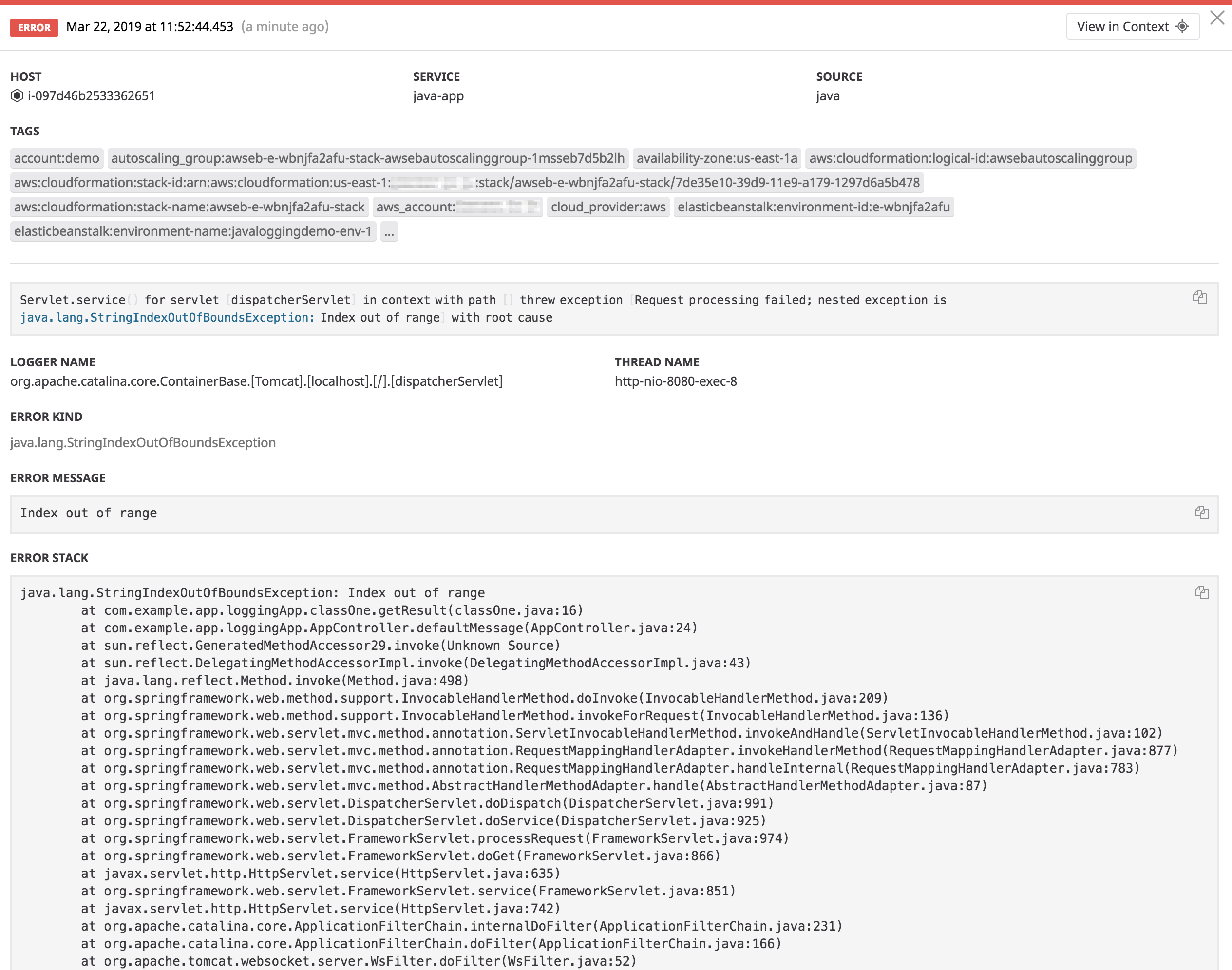Select the availability-zone:us-east-1a tag
This screenshot has width=1232, height=970.
pyautogui.click(x=718, y=158)
